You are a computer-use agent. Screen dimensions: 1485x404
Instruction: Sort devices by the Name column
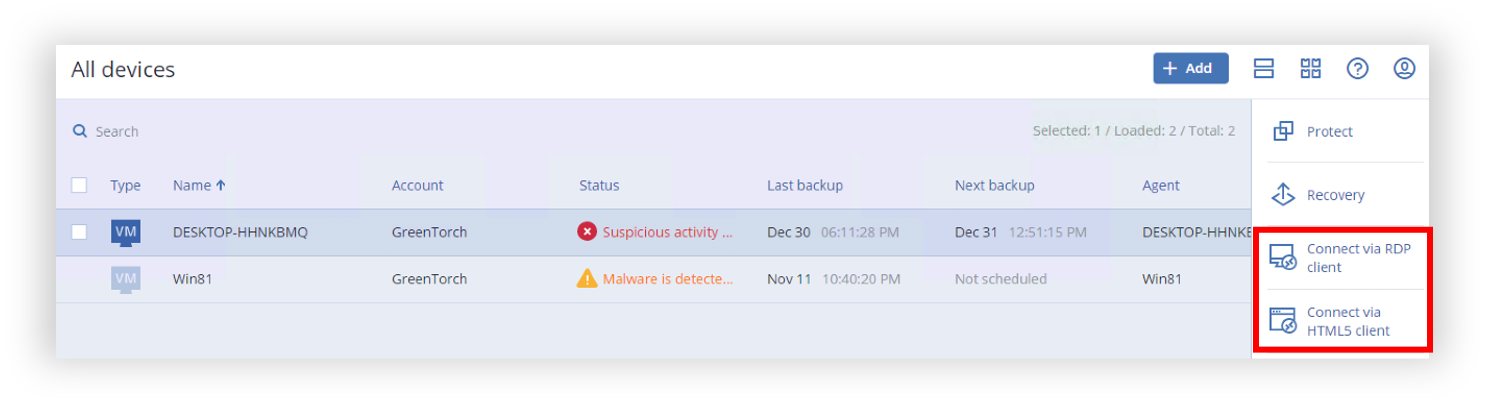coord(199,185)
